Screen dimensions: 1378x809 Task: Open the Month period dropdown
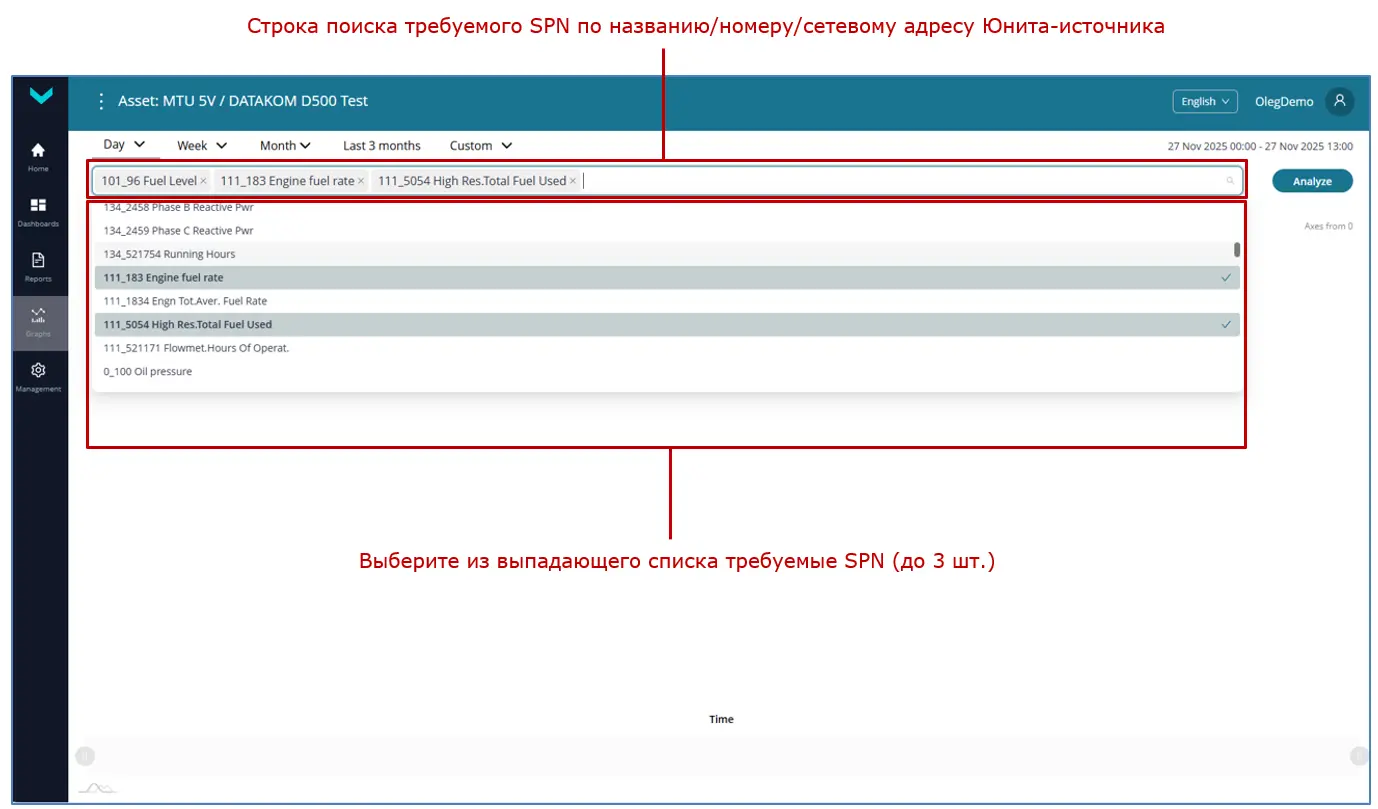coord(285,144)
